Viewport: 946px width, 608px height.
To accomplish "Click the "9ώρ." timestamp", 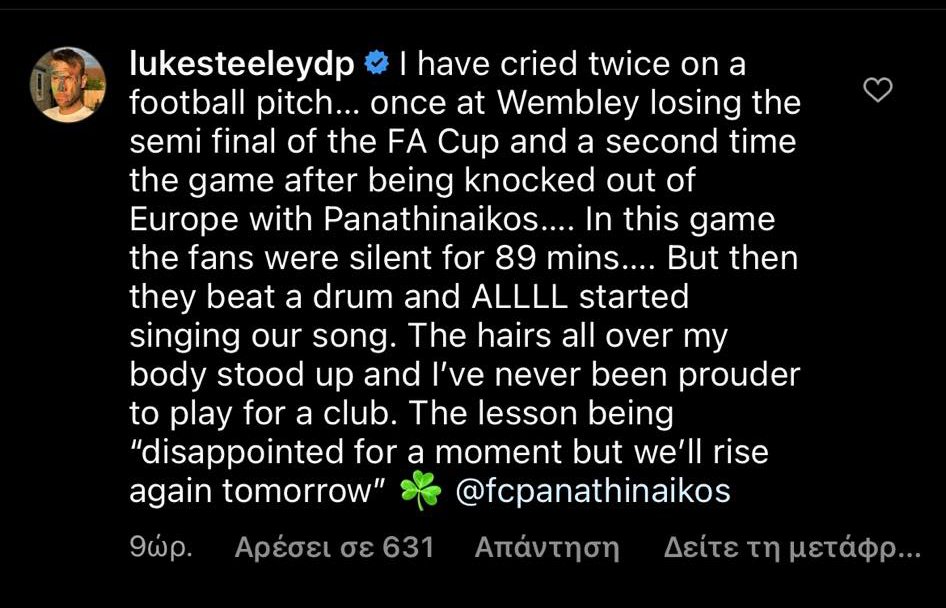I will pyautogui.click(x=160, y=548).
